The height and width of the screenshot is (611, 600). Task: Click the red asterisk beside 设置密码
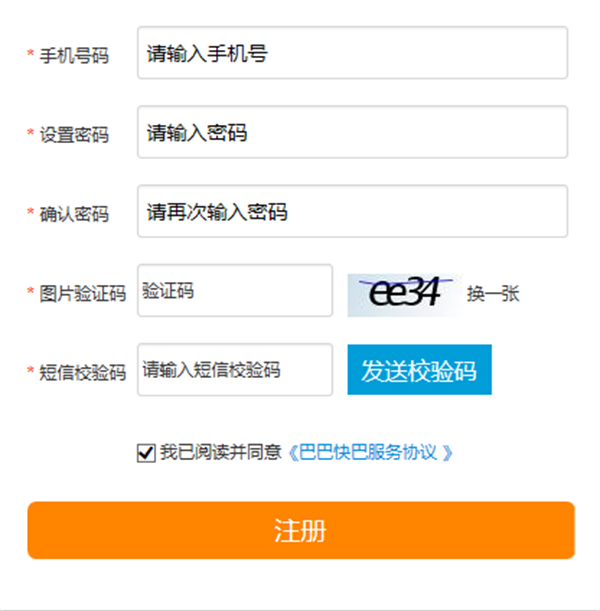click(30, 134)
